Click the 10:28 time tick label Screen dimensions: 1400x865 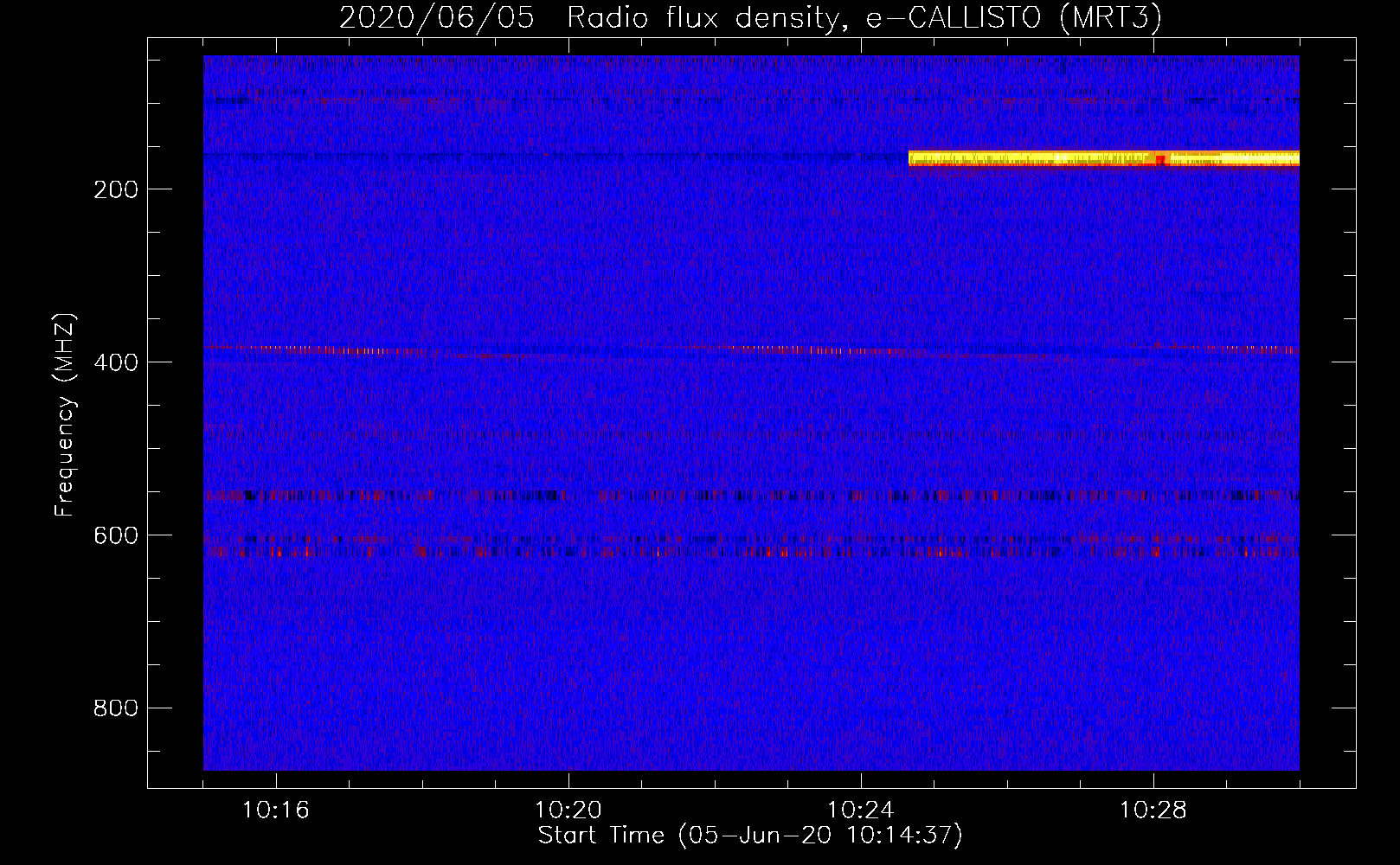[x=1153, y=811]
